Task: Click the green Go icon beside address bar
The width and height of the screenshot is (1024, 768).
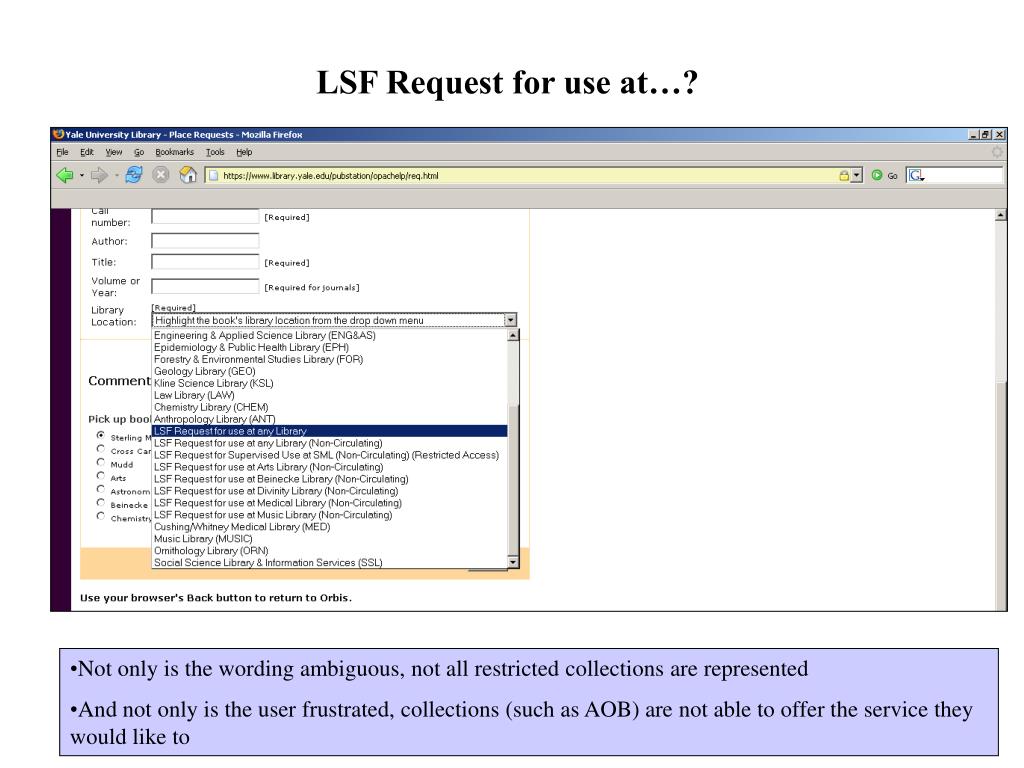Action: pos(877,175)
